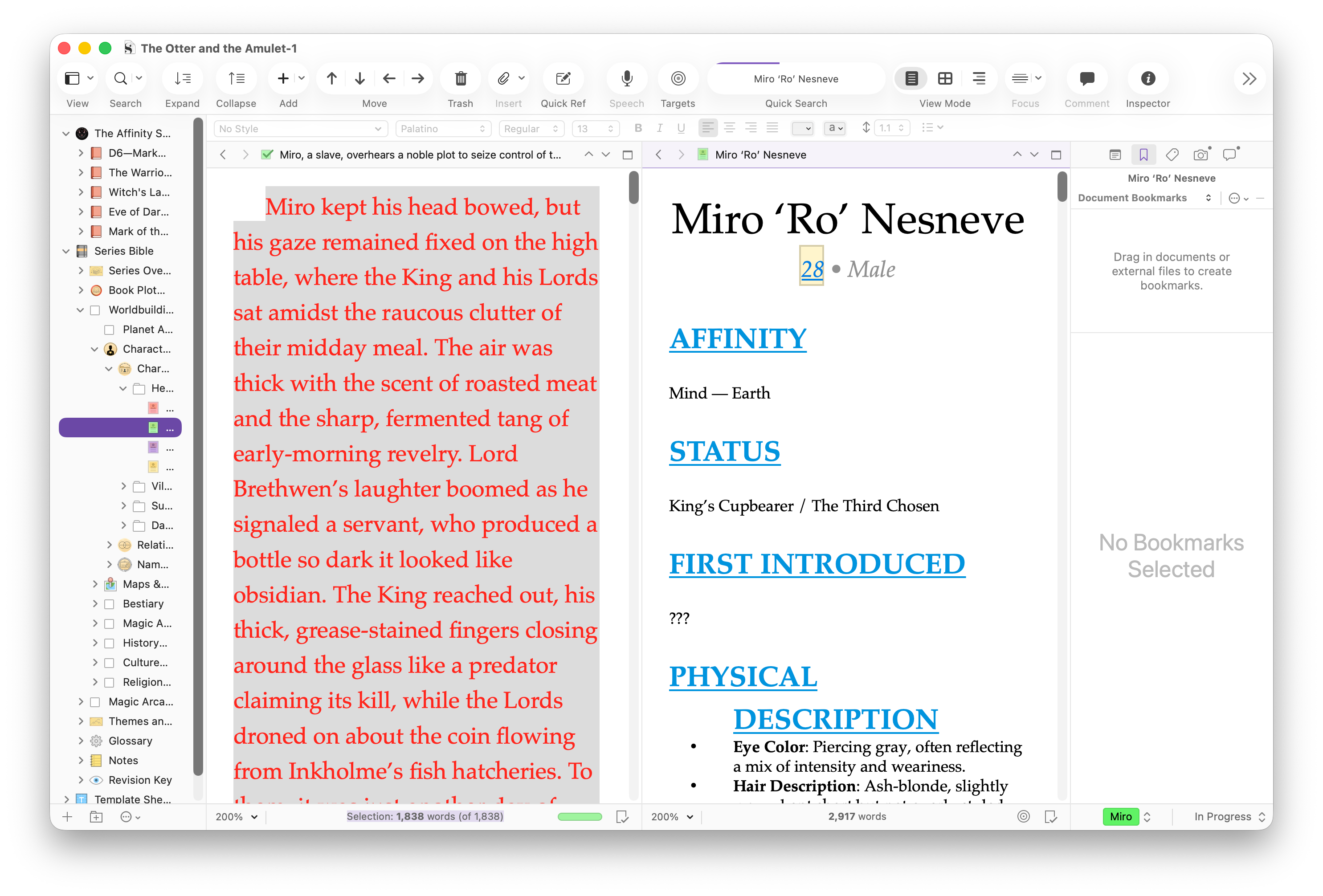Screen dimensions: 1323x896
Task: Move document up with arrow icon
Action: pyautogui.click(x=331, y=78)
